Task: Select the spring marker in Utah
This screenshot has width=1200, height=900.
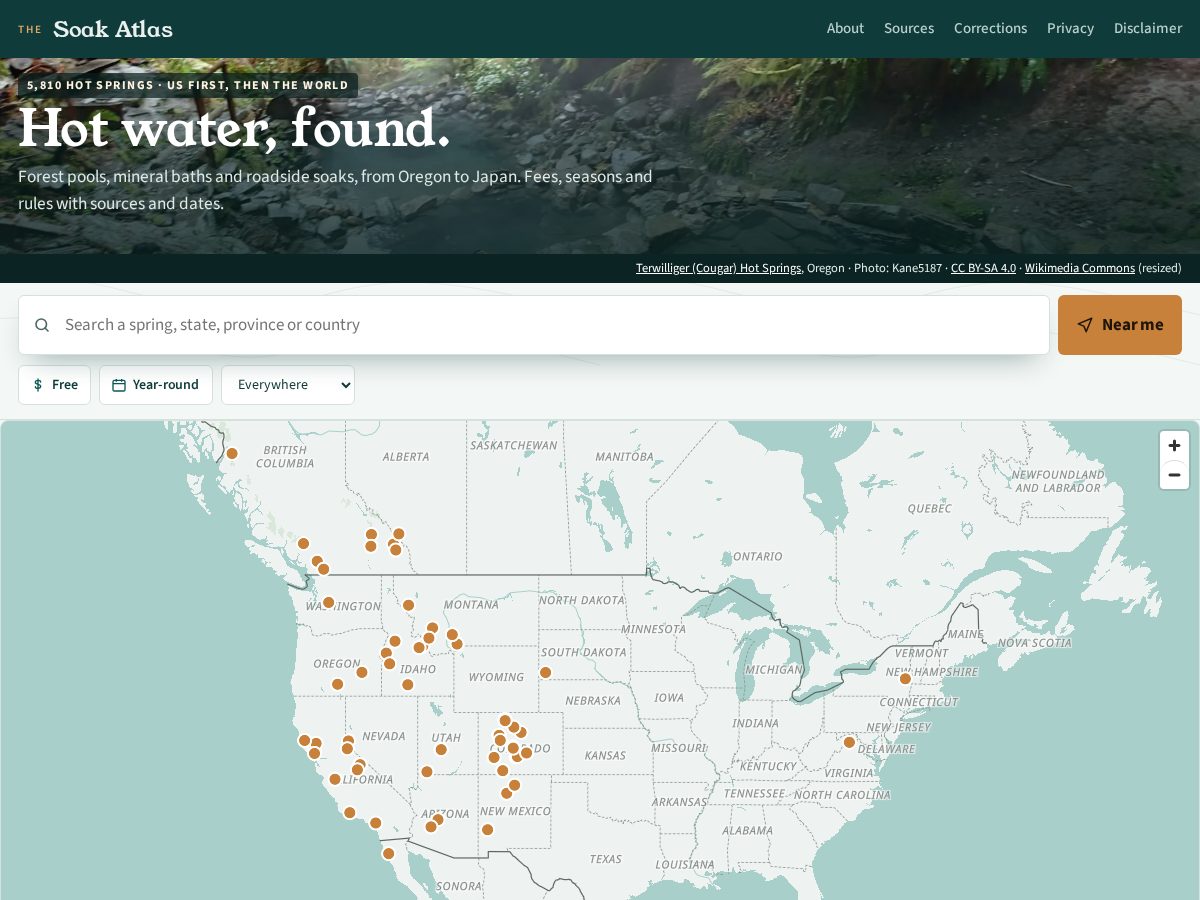Action: pyautogui.click(x=441, y=749)
